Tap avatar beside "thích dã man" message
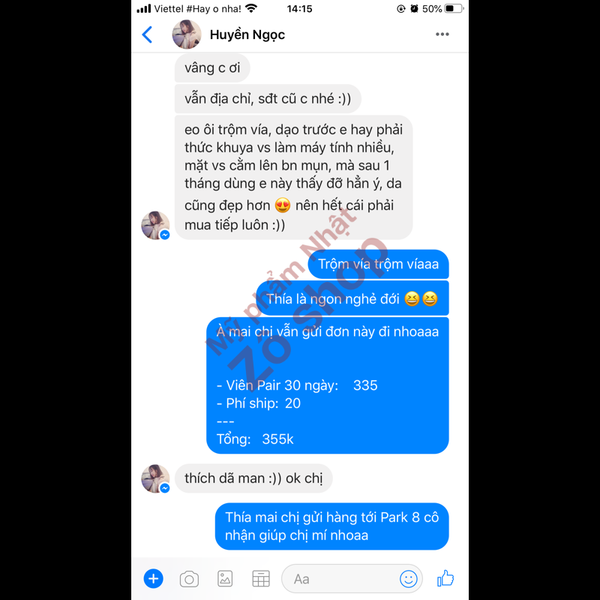Image resolution: width=600 pixels, height=600 pixels. click(155, 478)
